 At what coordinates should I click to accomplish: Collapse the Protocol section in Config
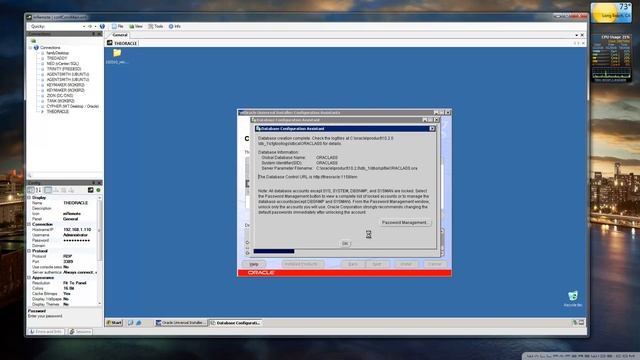(29, 251)
